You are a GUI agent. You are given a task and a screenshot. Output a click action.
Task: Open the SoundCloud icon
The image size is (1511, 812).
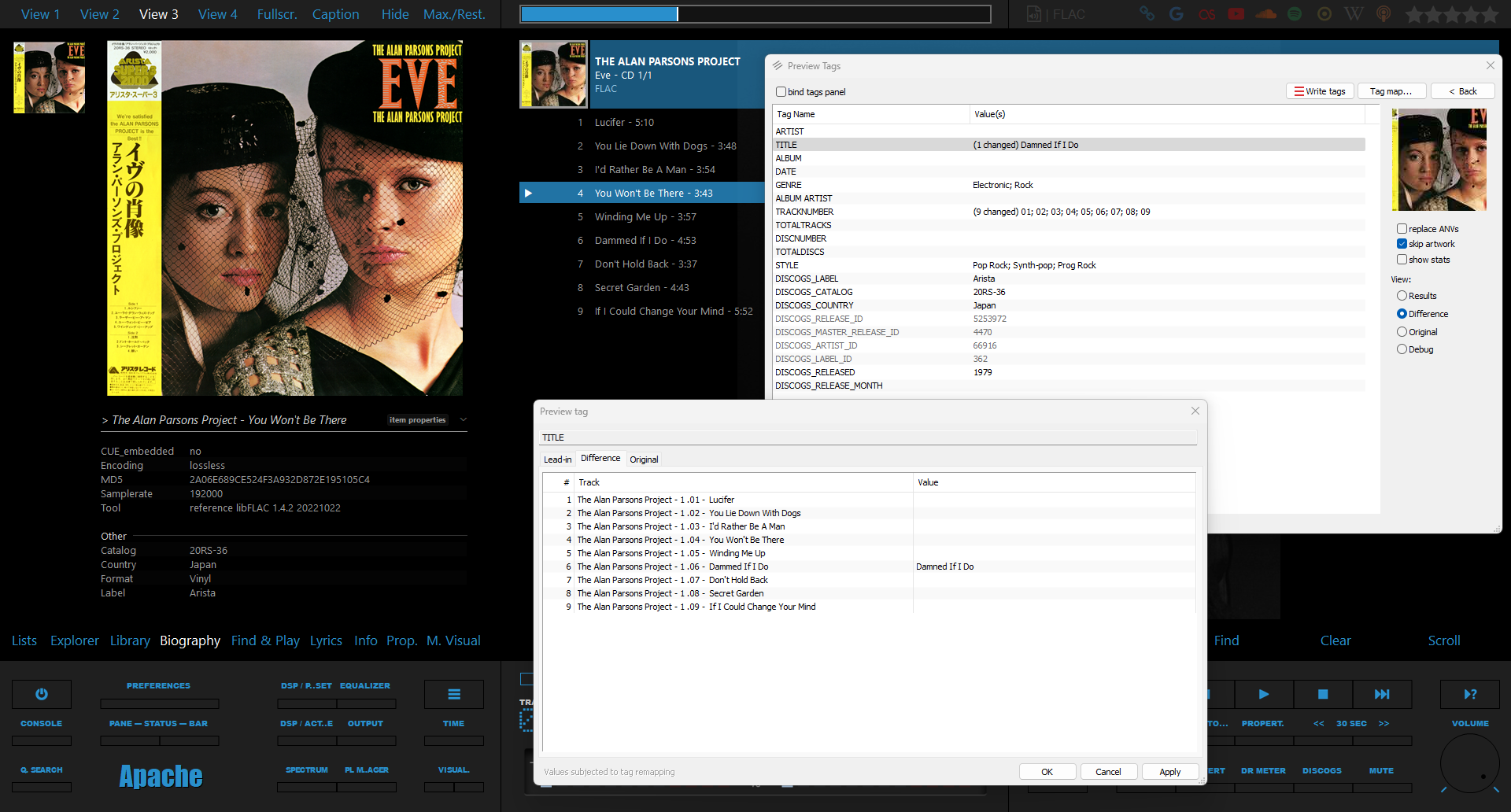[x=1266, y=14]
